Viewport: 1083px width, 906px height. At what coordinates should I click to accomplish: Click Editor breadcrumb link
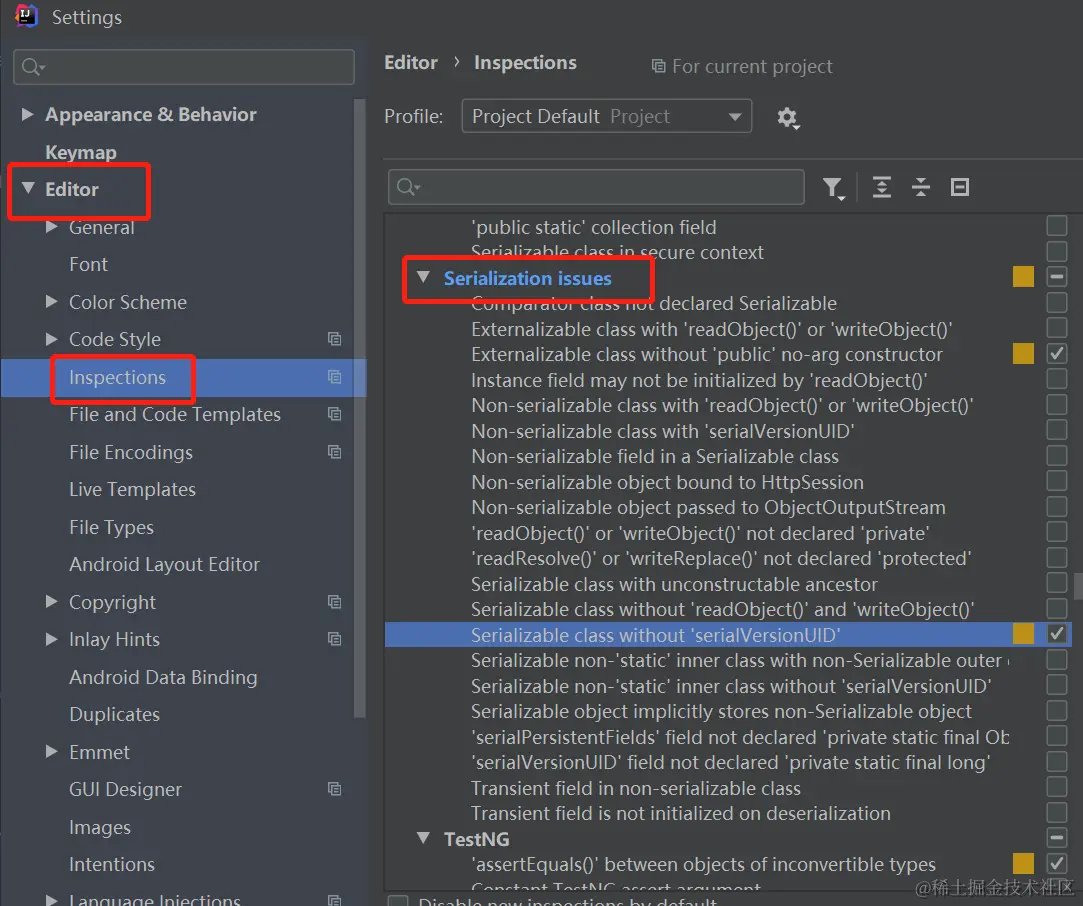tap(411, 63)
